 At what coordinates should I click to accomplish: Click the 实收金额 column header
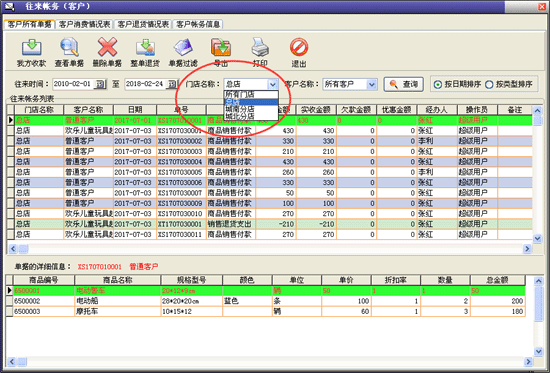[316, 110]
